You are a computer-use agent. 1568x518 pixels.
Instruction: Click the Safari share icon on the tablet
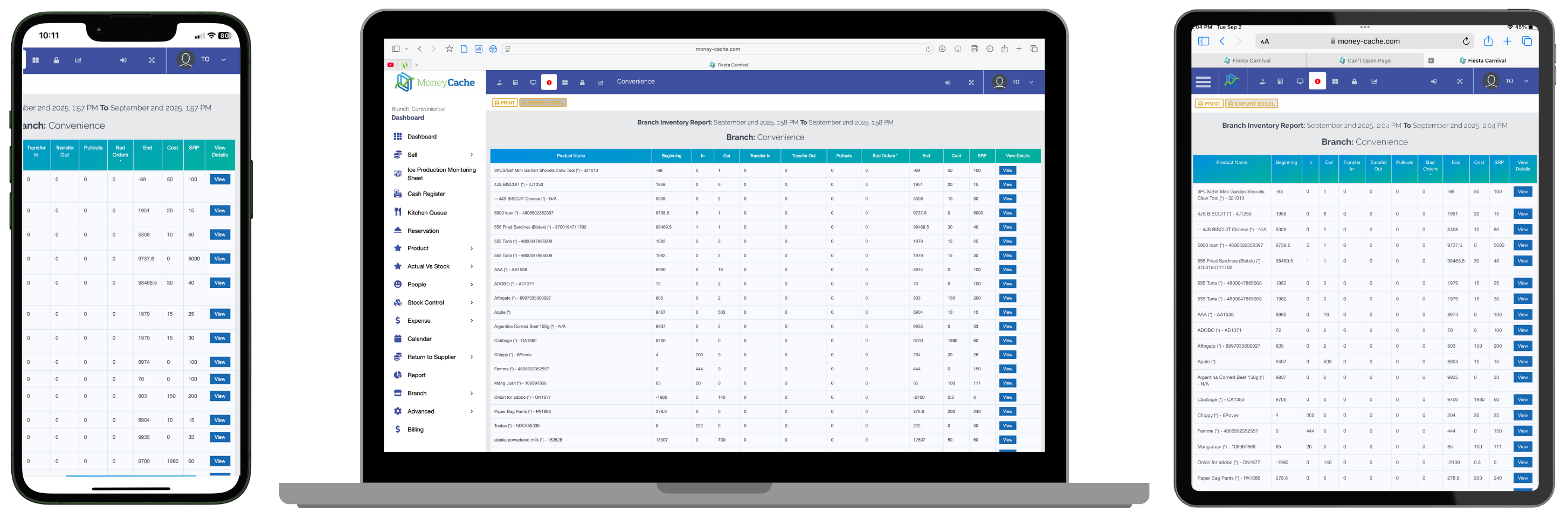1488,42
